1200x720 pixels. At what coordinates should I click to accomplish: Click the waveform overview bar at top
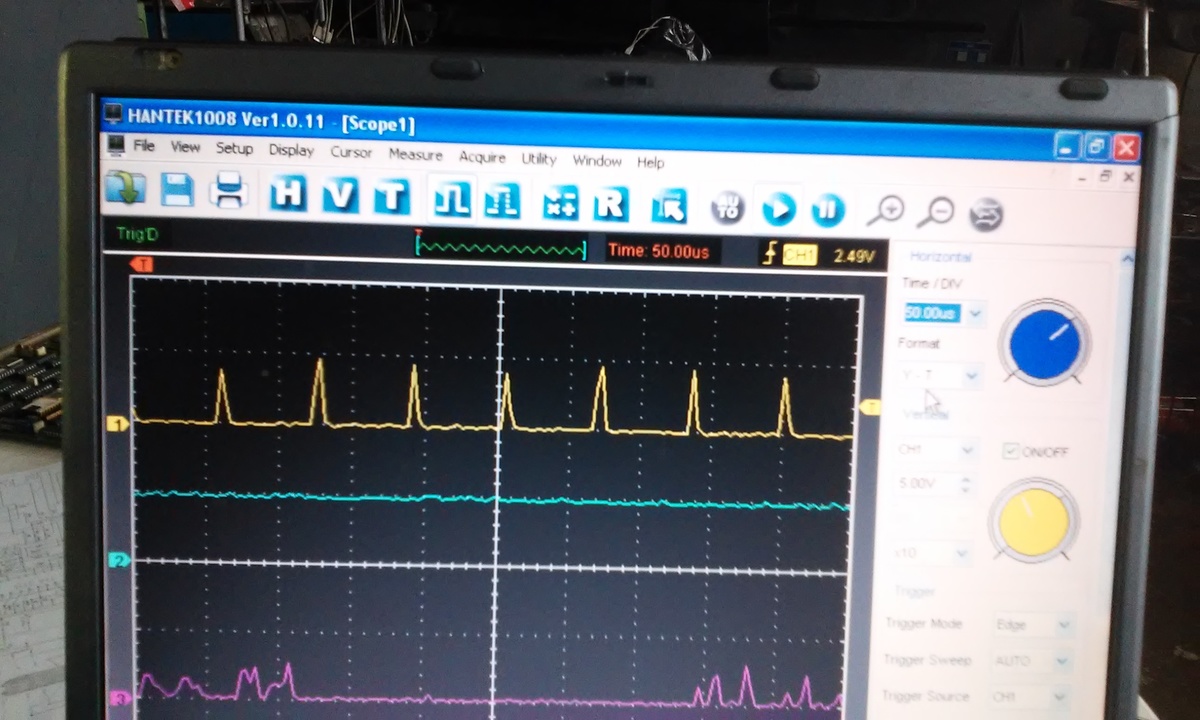click(501, 246)
